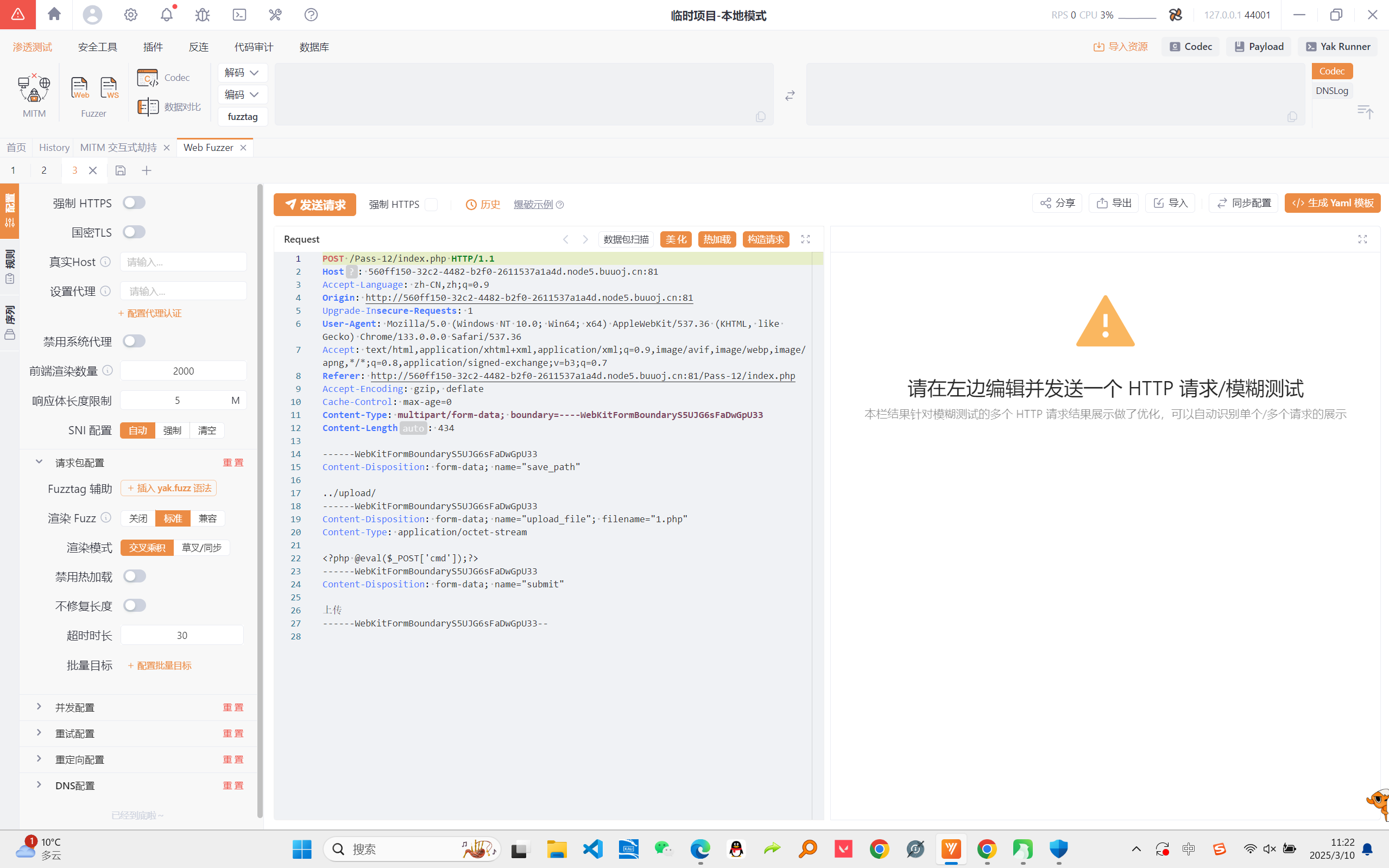Open the help question mark icon
Screen dimensions: 1389x868
pos(311,15)
